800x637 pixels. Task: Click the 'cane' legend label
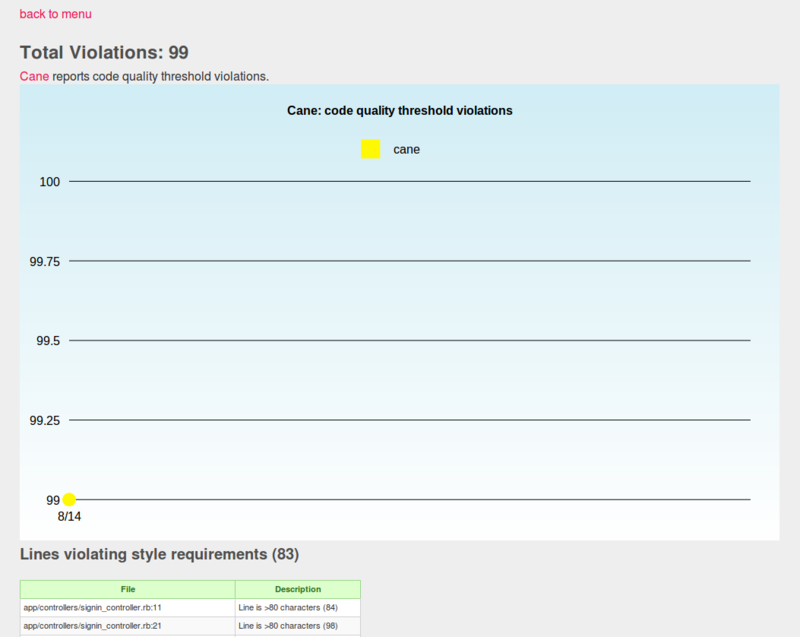(x=407, y=149)
